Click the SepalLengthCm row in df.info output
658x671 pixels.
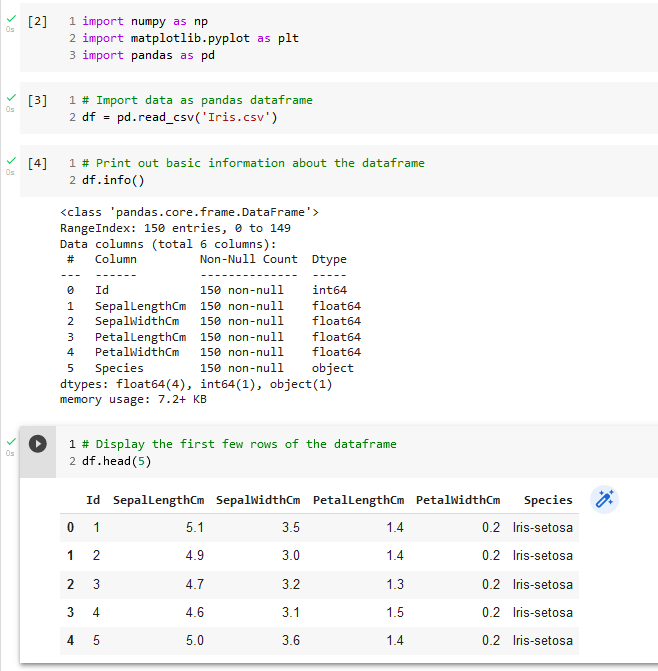(213, 306)
